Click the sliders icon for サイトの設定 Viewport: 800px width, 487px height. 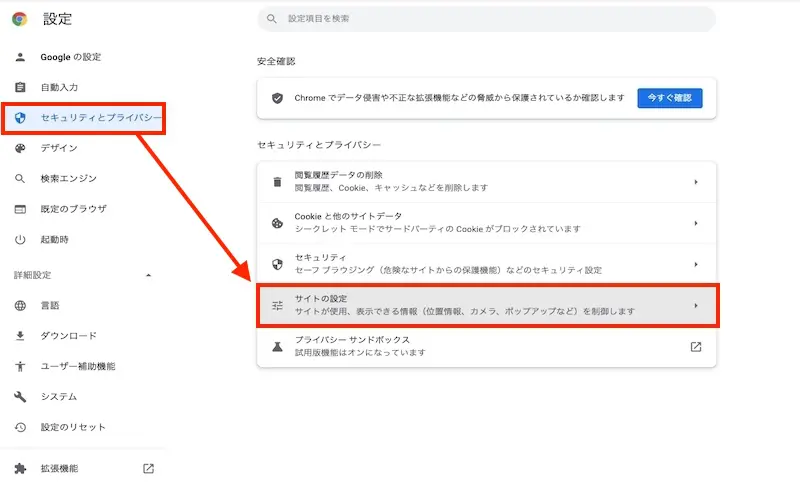pyautogui.click(x=277, y=305)
